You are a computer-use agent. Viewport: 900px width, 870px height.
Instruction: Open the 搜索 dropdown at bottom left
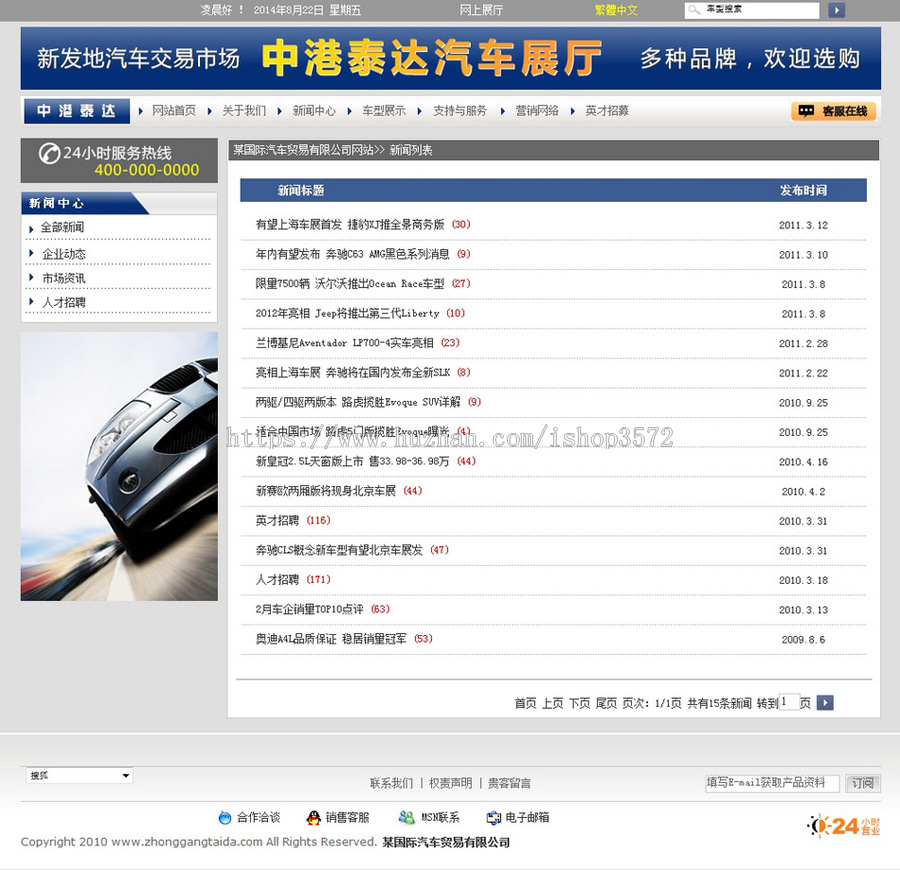[x=78, y=775]
